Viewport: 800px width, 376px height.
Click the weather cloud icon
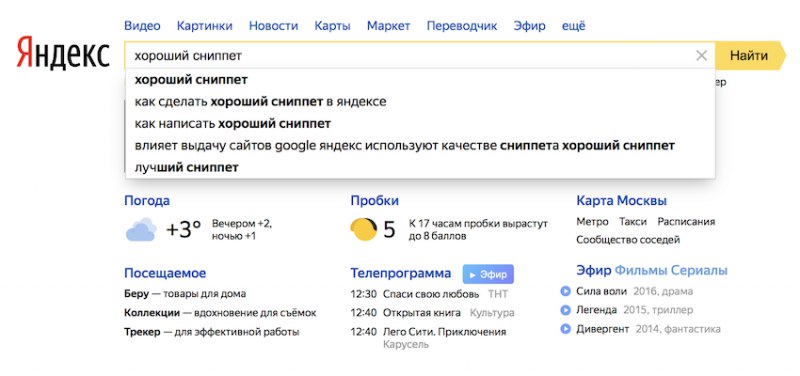pos(141,230)
